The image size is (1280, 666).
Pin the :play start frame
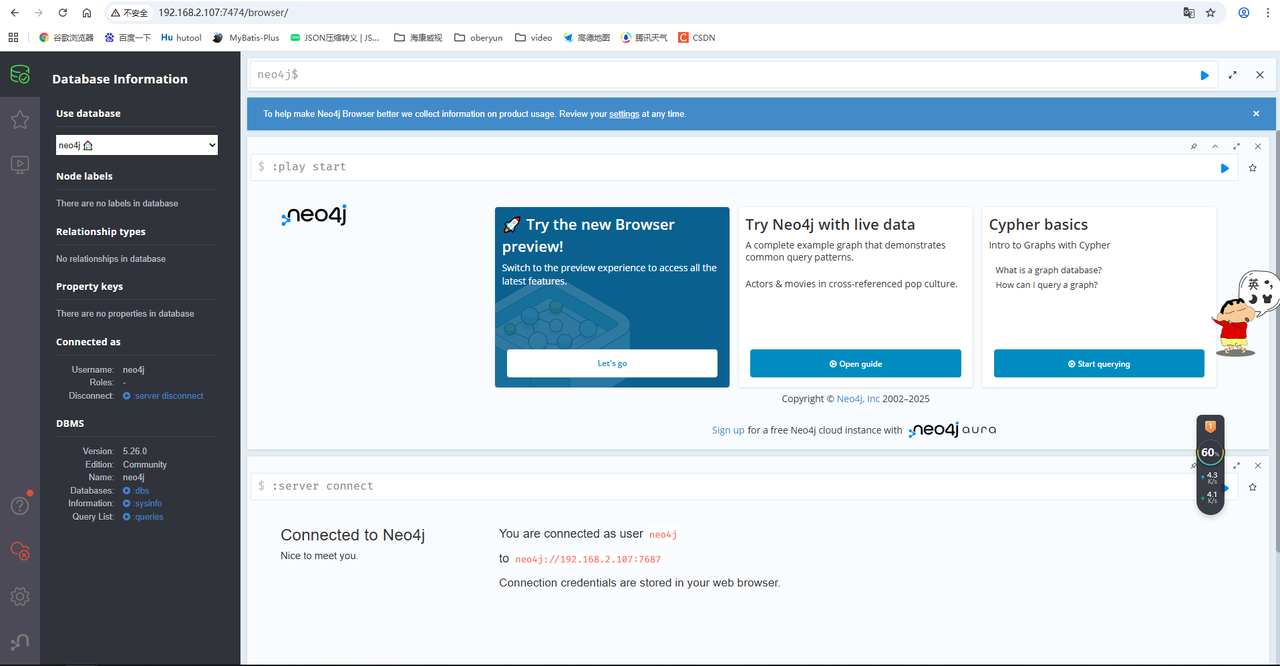1193,146
